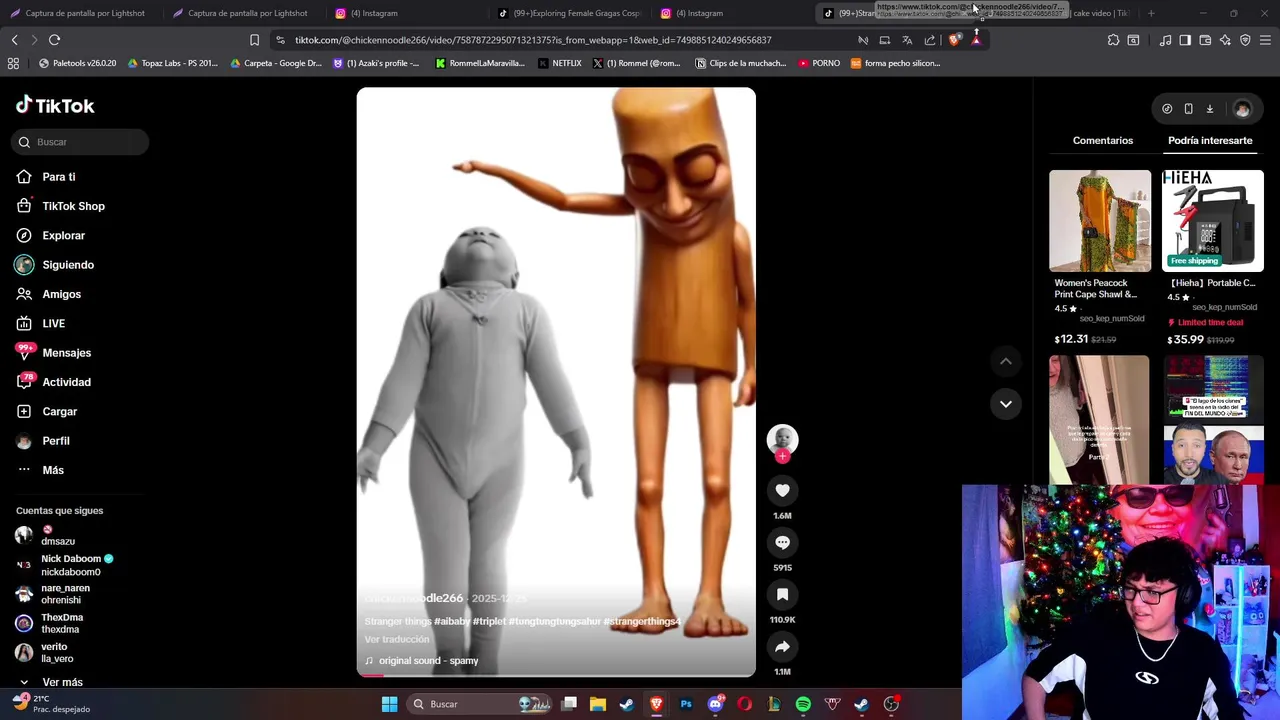Open the TikTok coins icon in top pill
Viewport: 1280px width, 720px height.
[x=1167, y=109]
